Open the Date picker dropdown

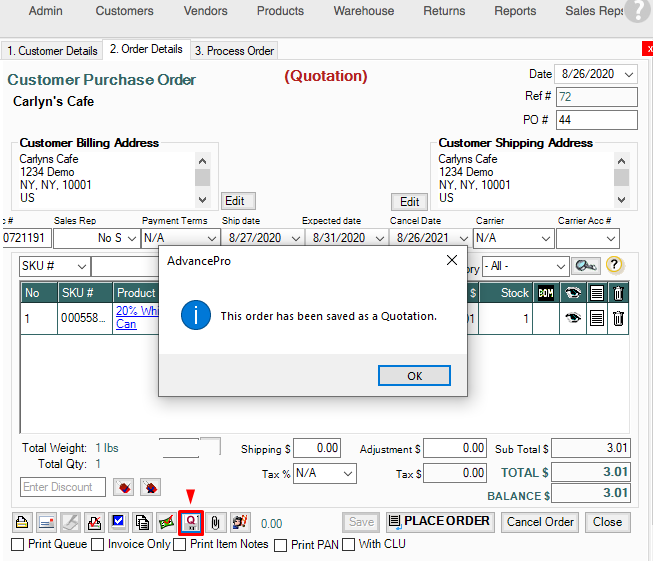click(630, 75)
